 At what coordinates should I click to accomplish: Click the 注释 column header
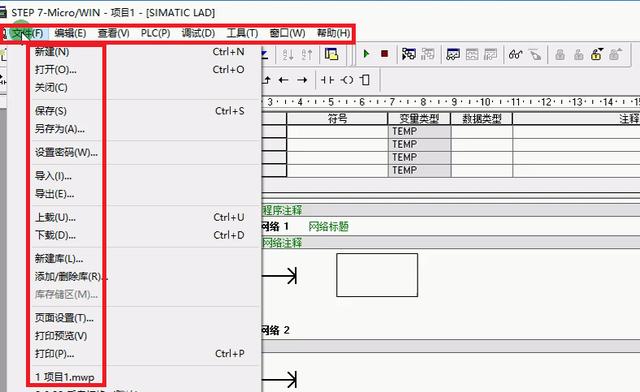pos(576,119)
